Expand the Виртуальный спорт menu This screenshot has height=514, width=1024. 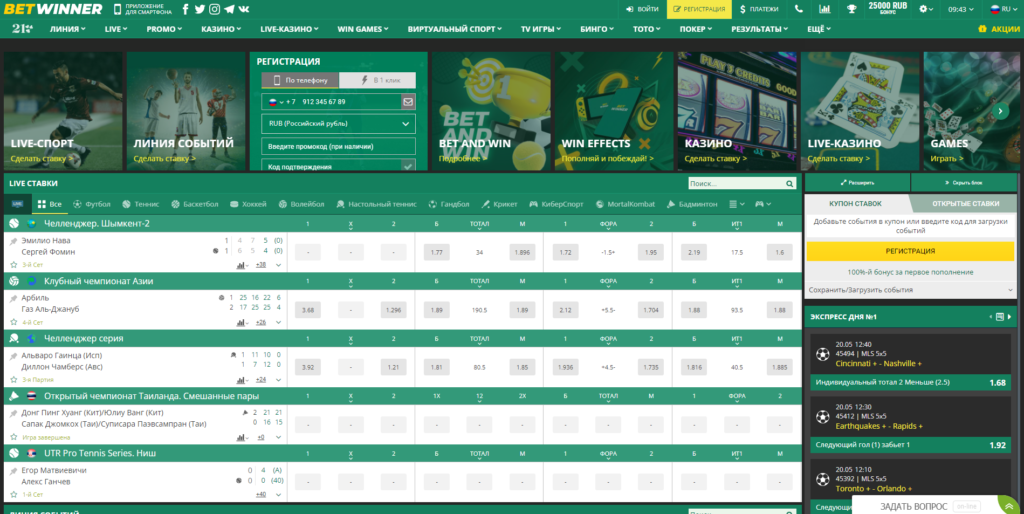454,29
